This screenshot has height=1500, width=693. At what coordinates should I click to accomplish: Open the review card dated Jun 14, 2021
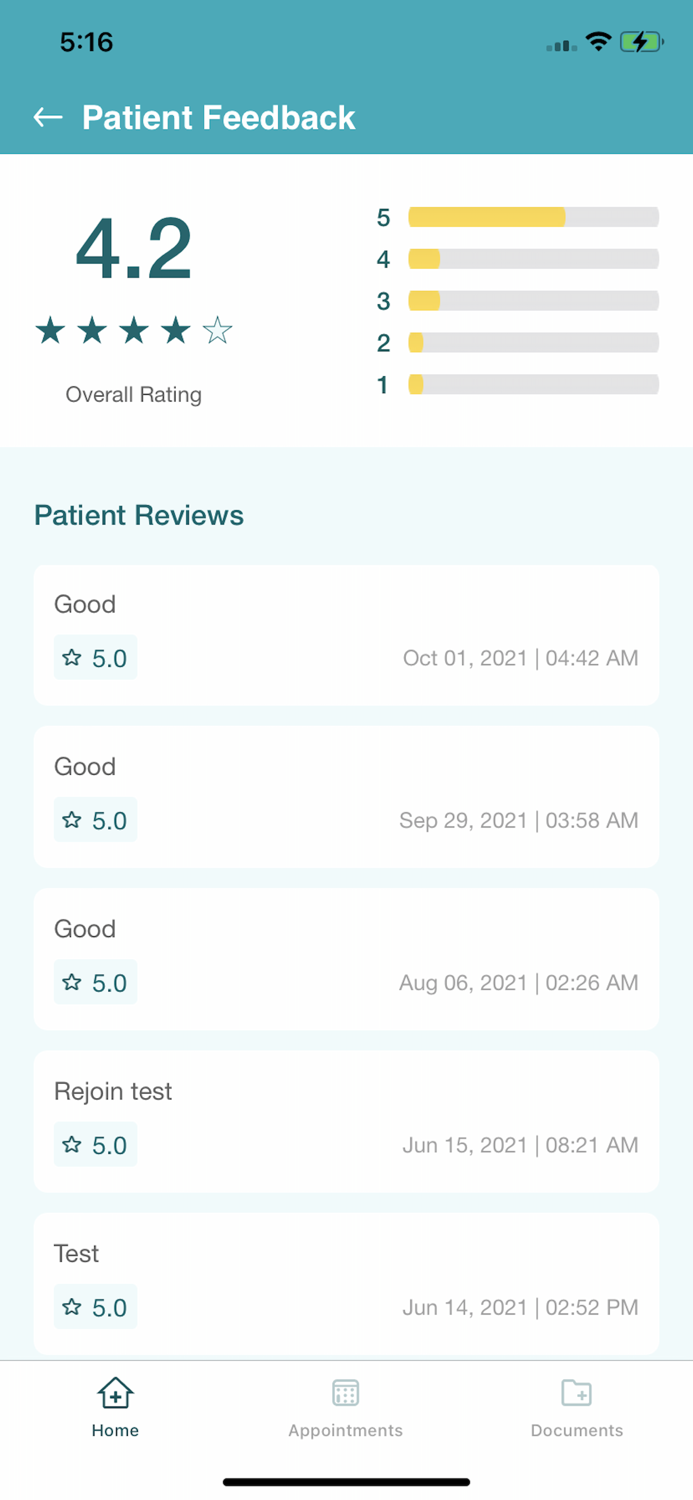(x=345, y=1283)
